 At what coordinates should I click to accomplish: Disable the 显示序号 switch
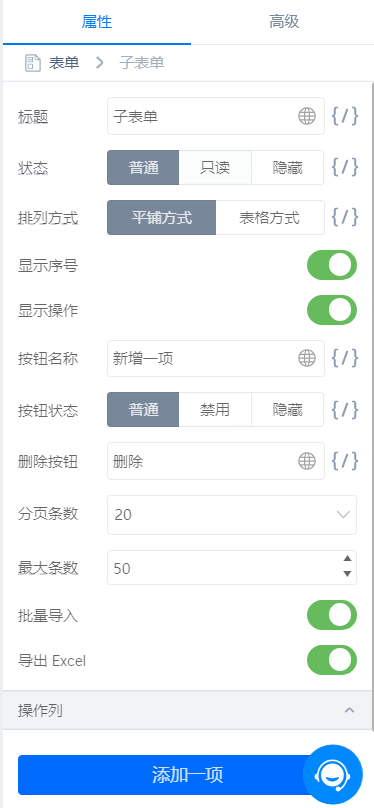tap(332, 265)
